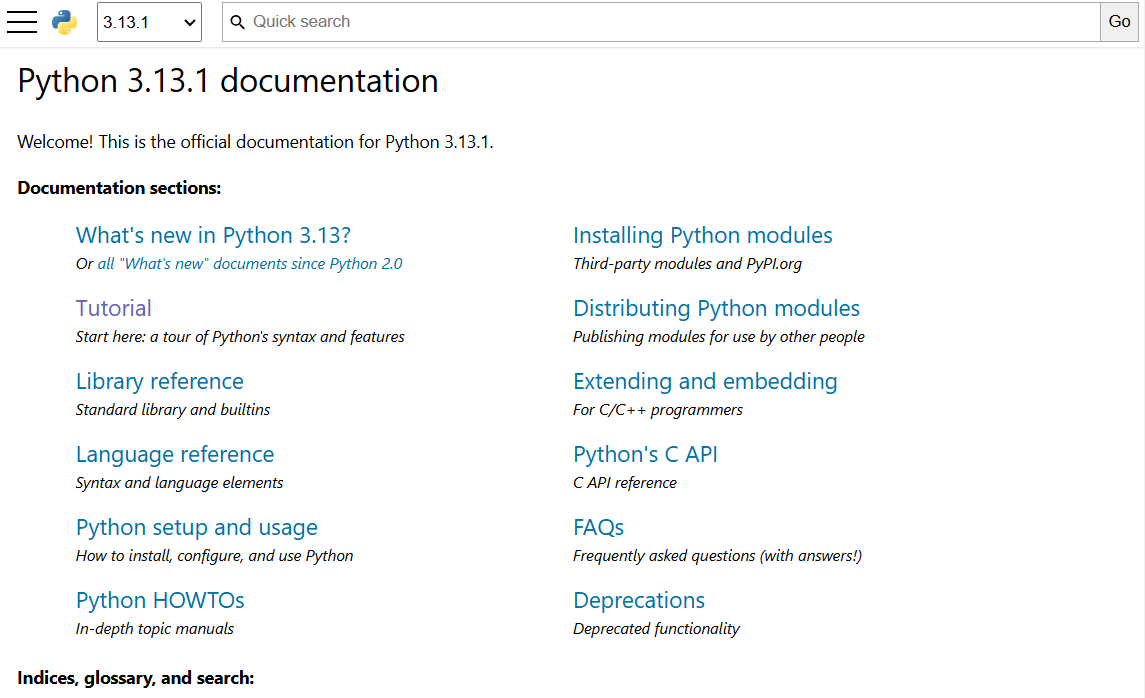Open the Python HOWTOs page
This screenshot has height=698, width=1145.
[160, 601]
